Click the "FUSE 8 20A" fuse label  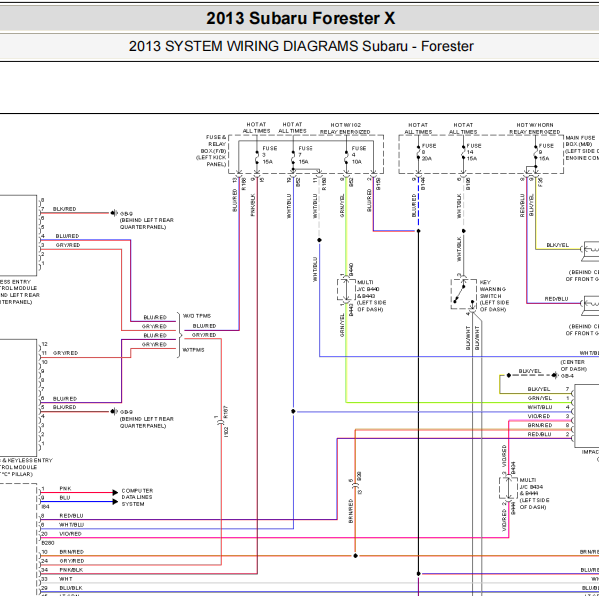[429, 152]
